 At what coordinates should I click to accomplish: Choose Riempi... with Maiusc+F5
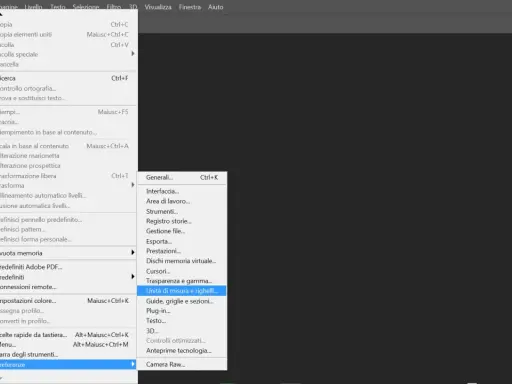(x=68, y=112)
